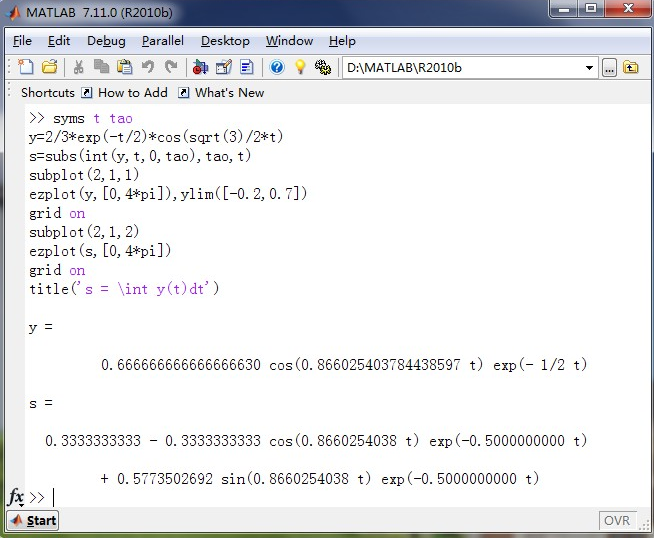Click the Paste clipboard icon
Viewport: 654px width, 538px height.
click(124, 67)
